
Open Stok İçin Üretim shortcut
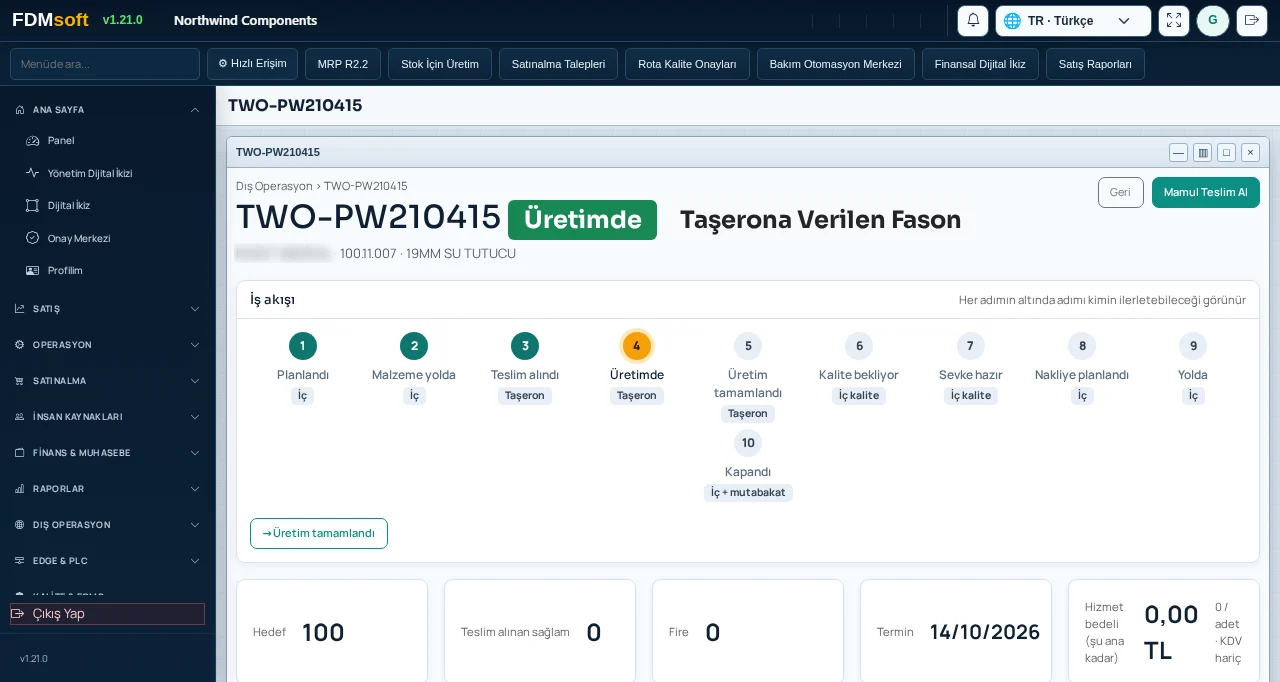coord(440,64)
